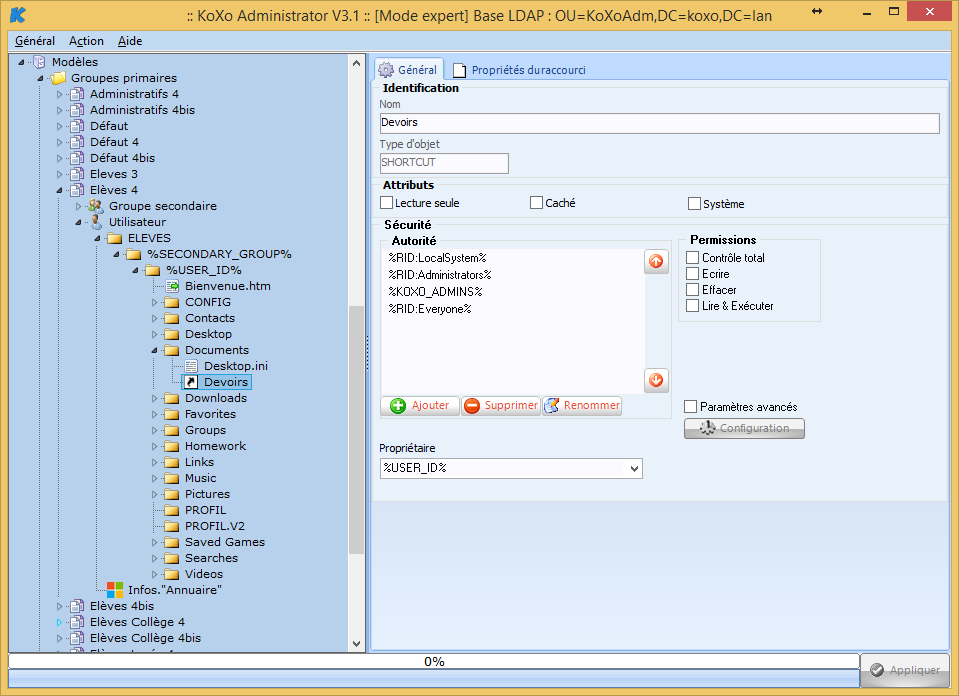Screen dimensions: 959x696
Task: Click the Groupes primaires folder icon
Action: pyautogui.click(x=58, y=78)
